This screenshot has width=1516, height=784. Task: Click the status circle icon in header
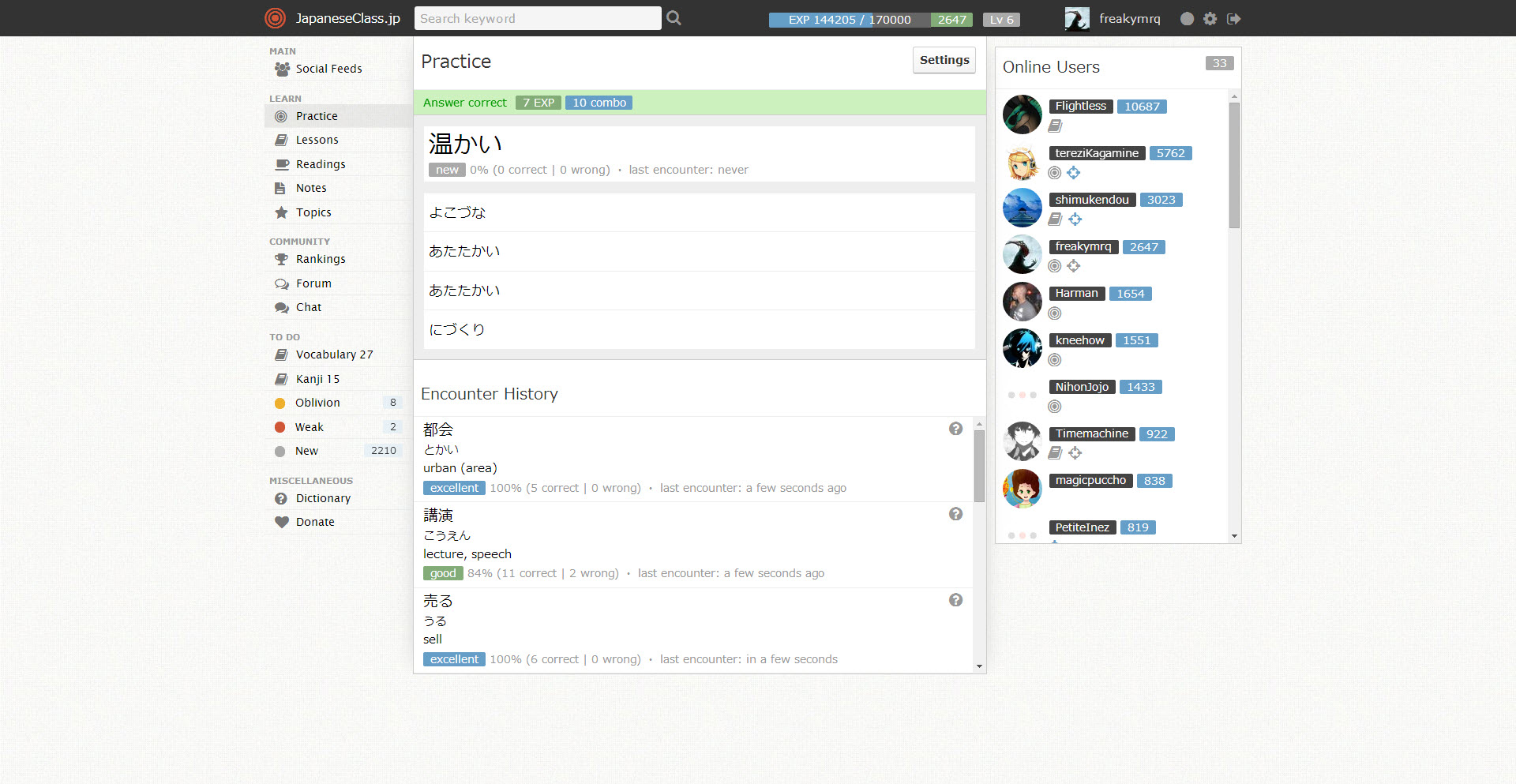point(1187,18)
